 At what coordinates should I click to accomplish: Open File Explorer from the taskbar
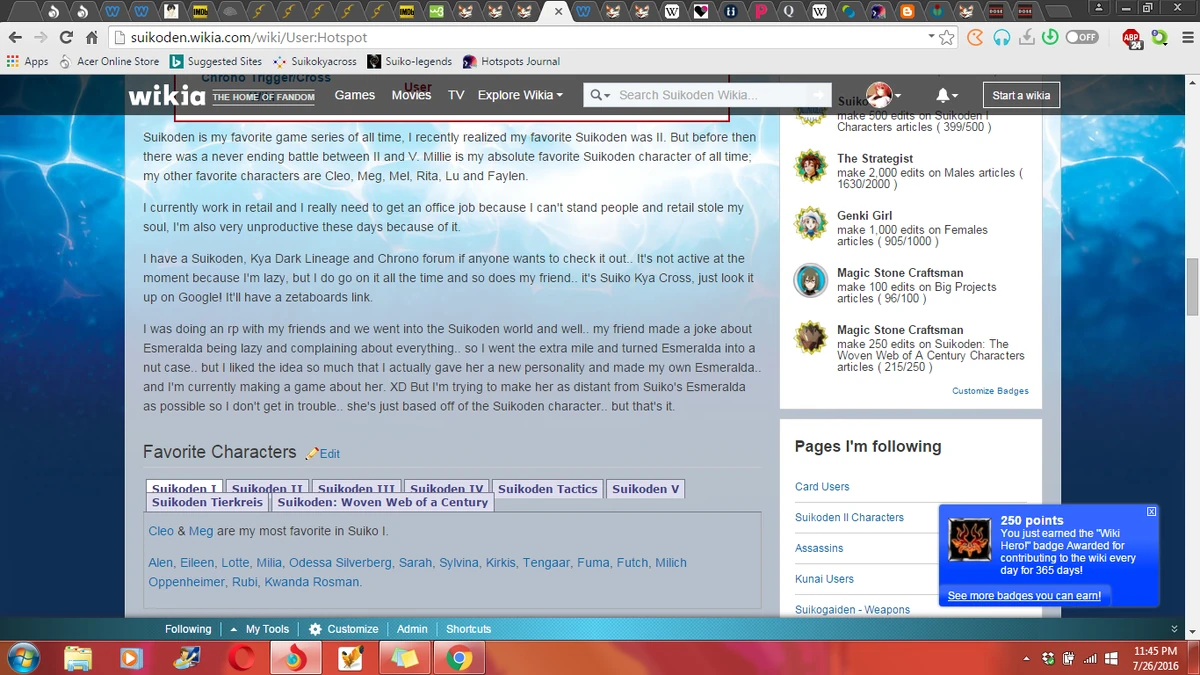pyautogui.click(x=78, y=658)
